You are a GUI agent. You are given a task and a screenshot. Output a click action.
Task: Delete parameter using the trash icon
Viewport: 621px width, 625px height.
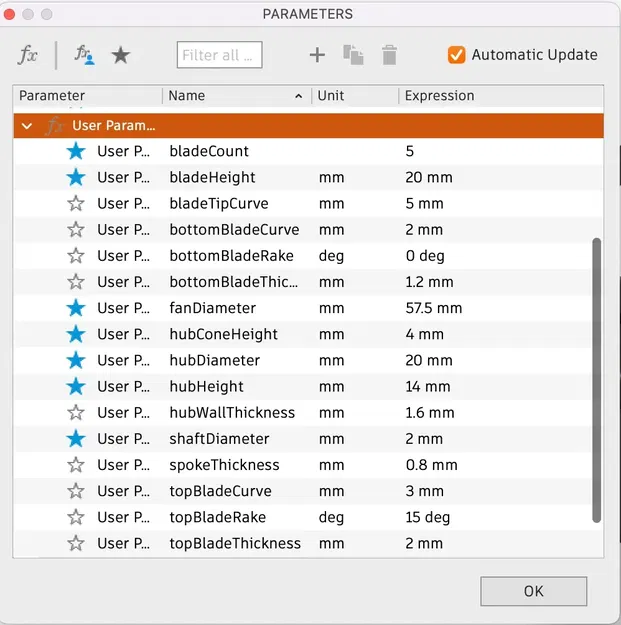click(x=389, y=55)
